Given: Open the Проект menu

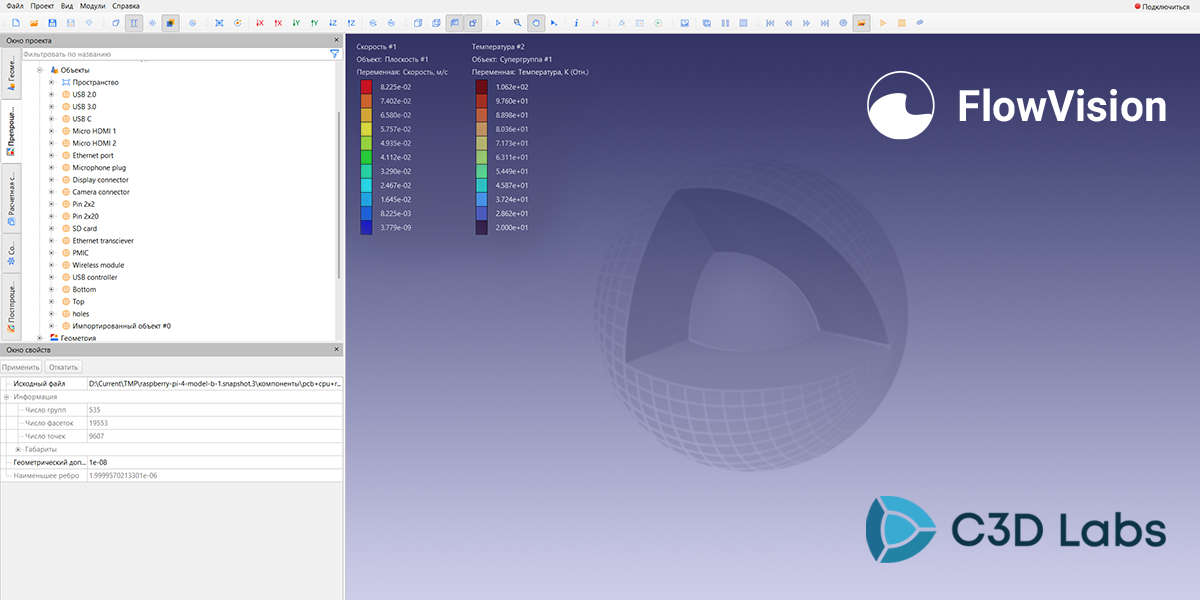Looking at the screenshot, I should click(x=42, y=6).
